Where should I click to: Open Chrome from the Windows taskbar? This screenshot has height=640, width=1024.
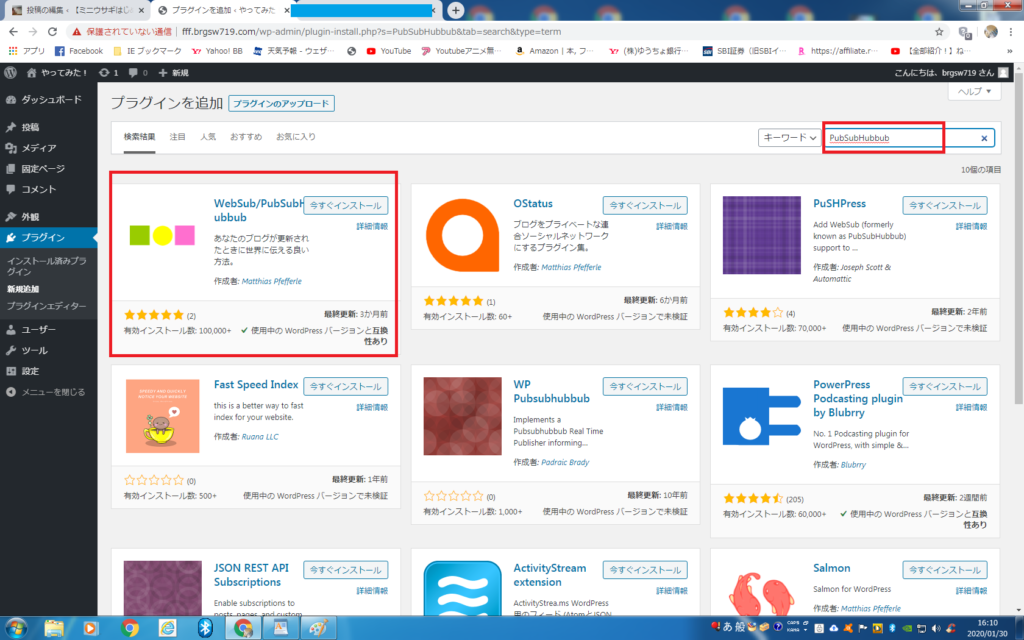pos(130,627)
